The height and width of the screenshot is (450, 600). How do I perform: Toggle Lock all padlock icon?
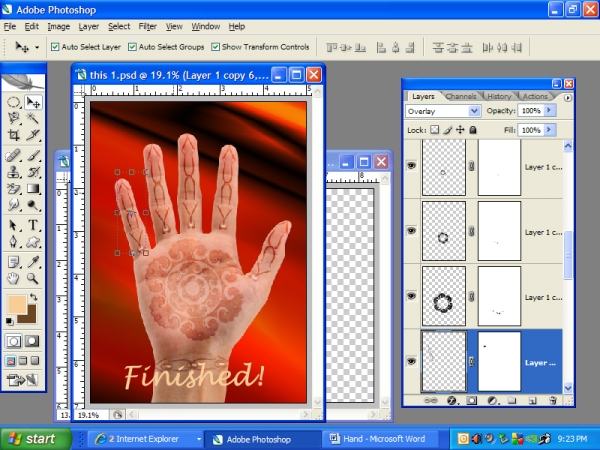point(473,130)
